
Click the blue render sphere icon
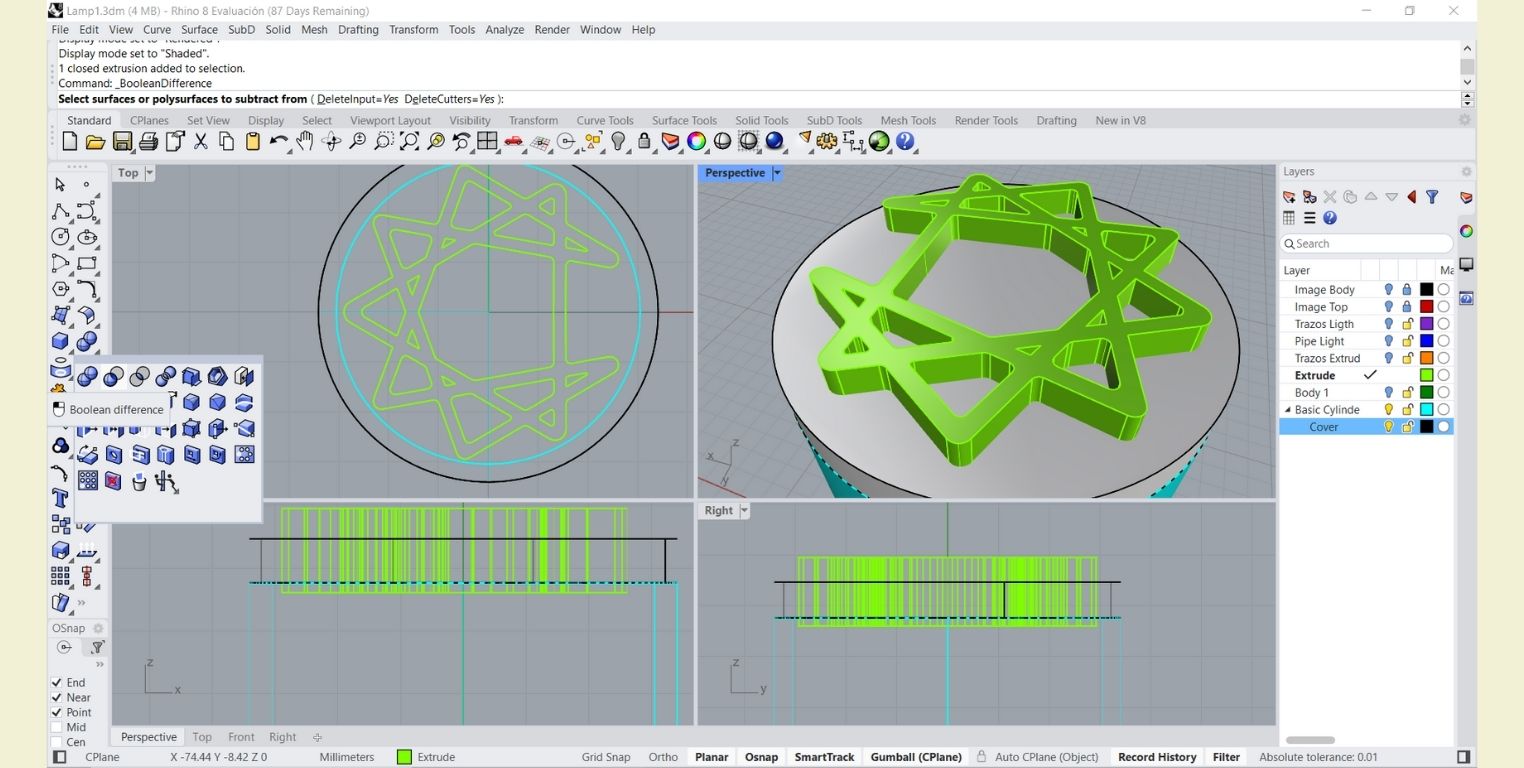775,142
